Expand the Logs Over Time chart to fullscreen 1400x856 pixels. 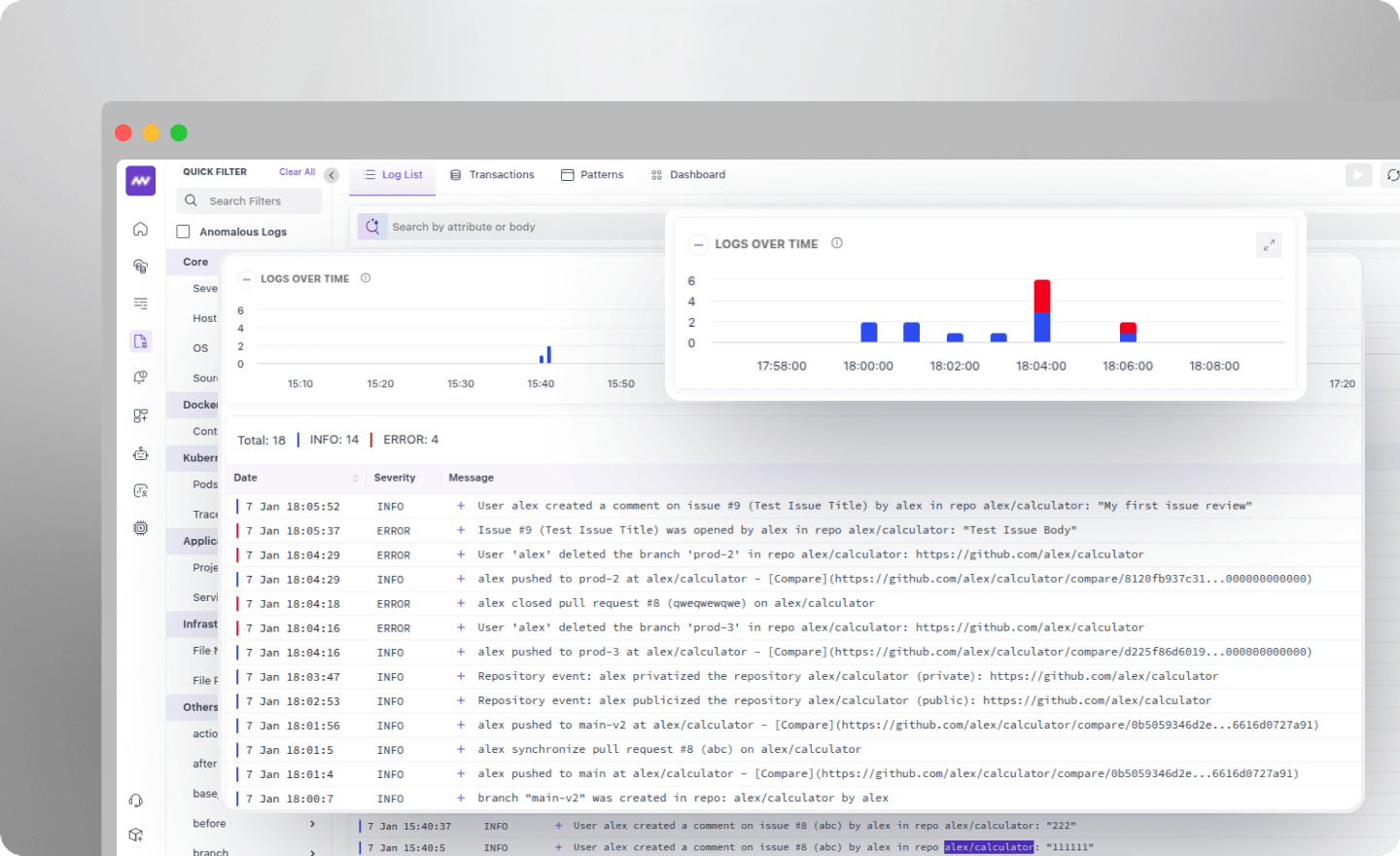pos(1269,245)
